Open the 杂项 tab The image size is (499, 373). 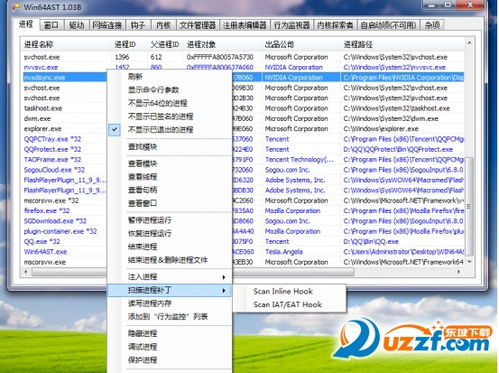coord(433,25)
